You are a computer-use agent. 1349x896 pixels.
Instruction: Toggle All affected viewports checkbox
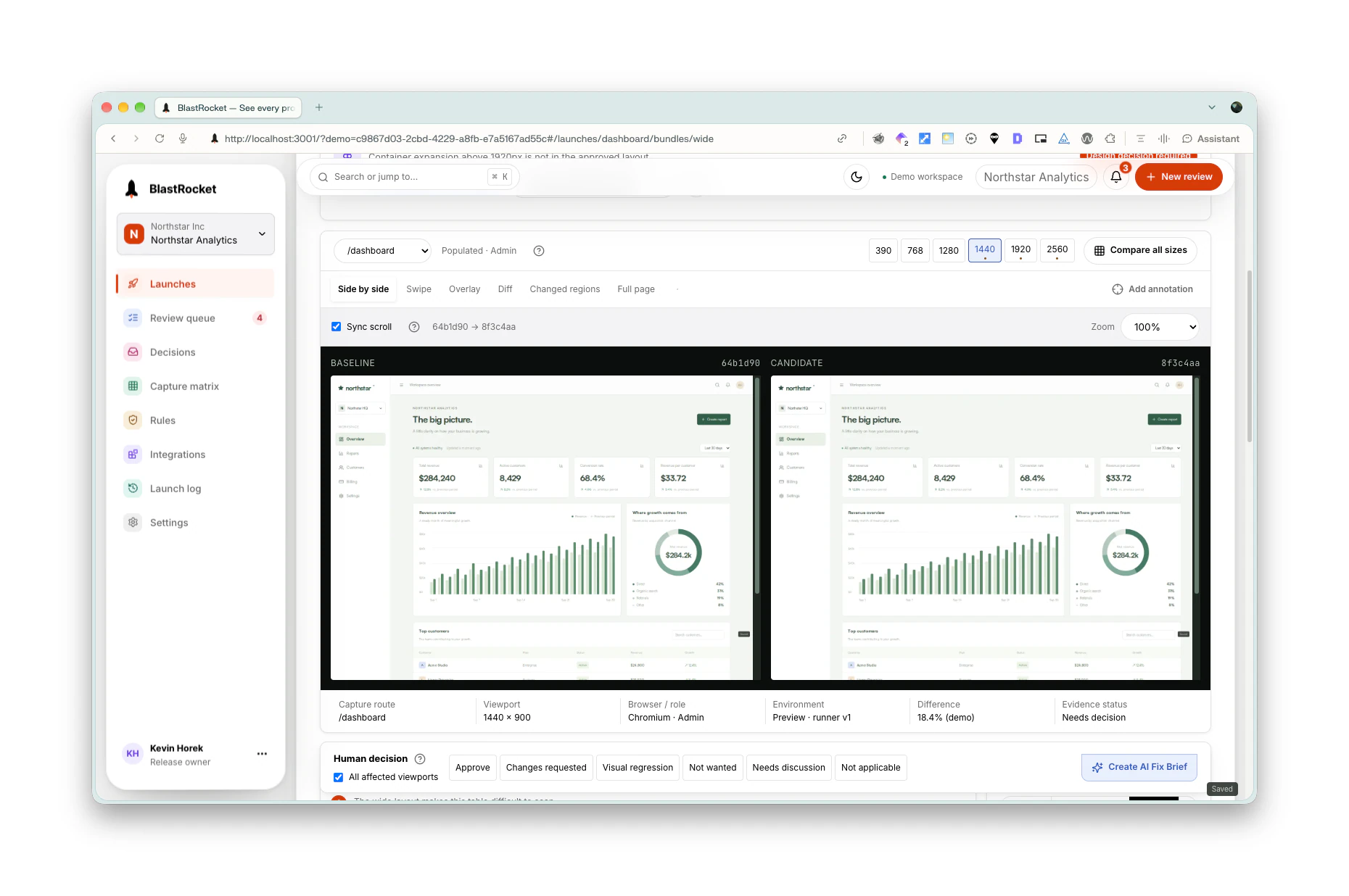tap(339, 777)
